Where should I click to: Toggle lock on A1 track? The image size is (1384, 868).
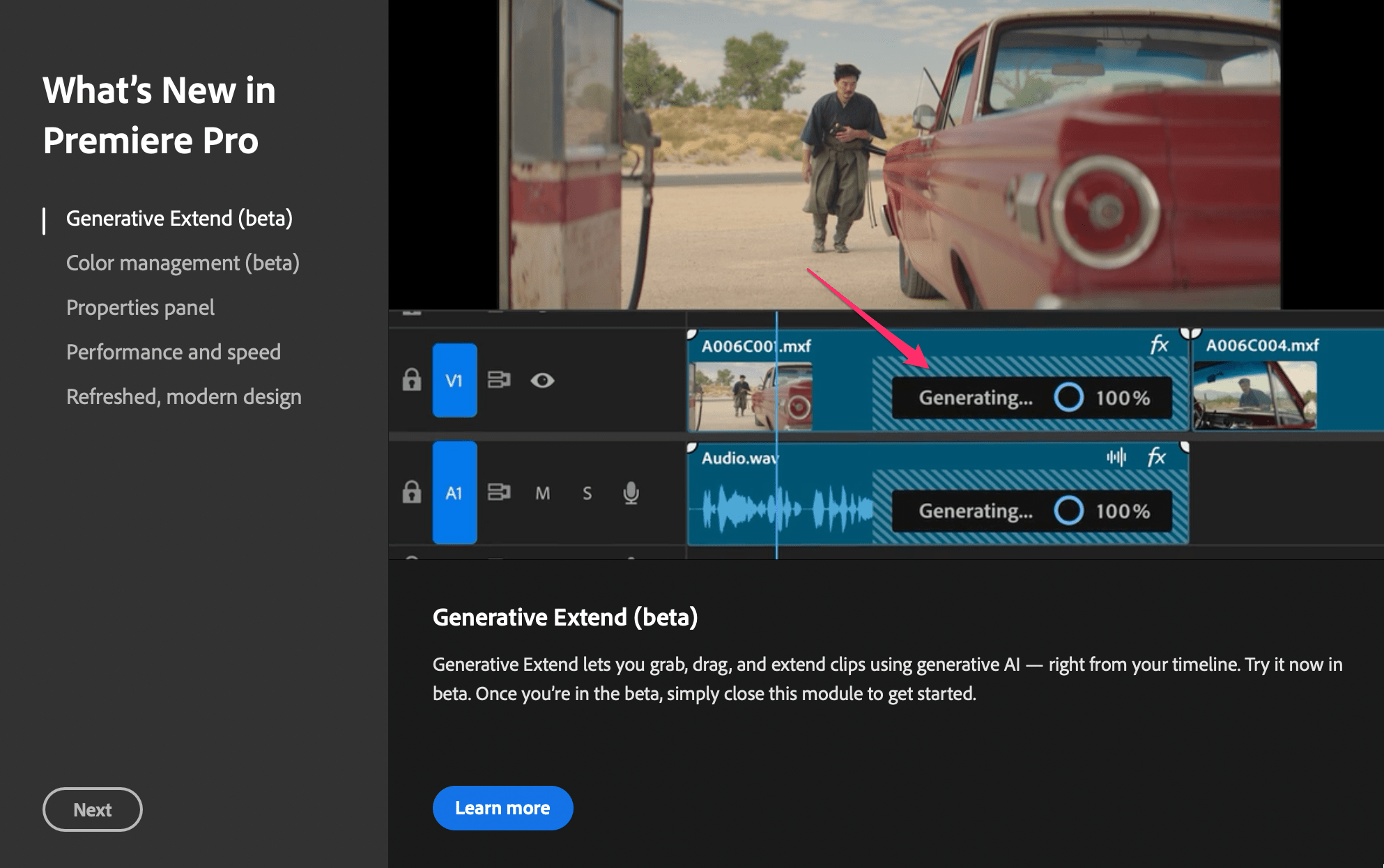pos(412,492)
